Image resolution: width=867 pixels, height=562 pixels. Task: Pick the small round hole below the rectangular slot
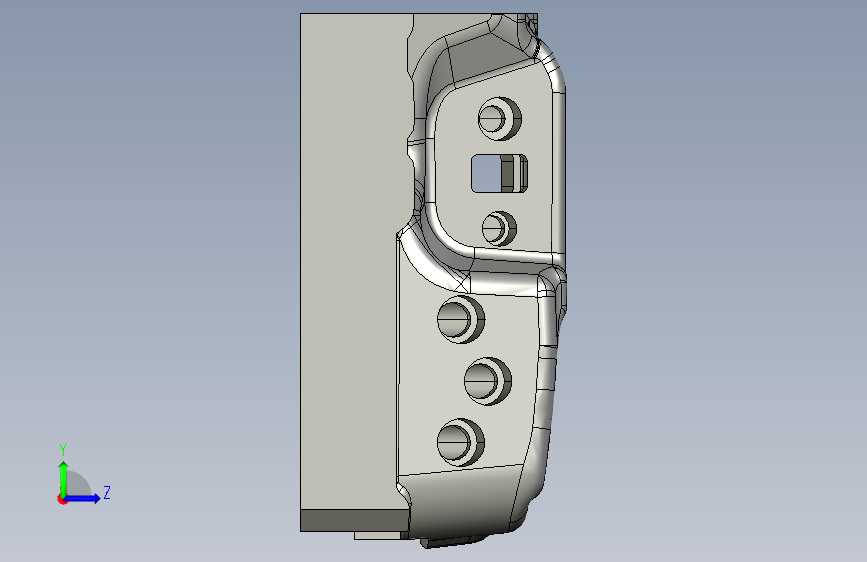499,228
